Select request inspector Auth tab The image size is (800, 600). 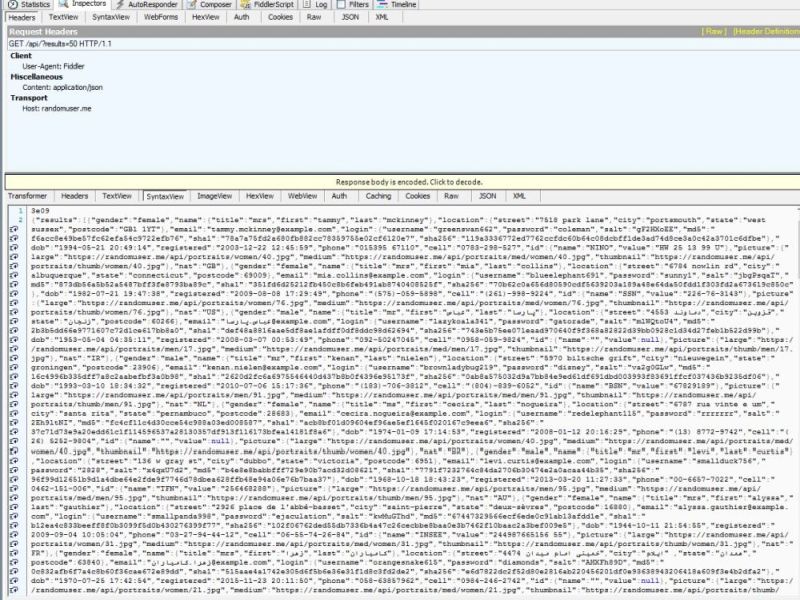pos(241,17)
